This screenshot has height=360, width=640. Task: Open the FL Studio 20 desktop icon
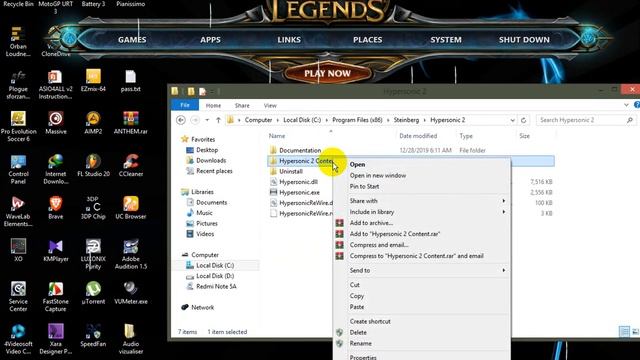pyautogui.click(x=93, y=166)
